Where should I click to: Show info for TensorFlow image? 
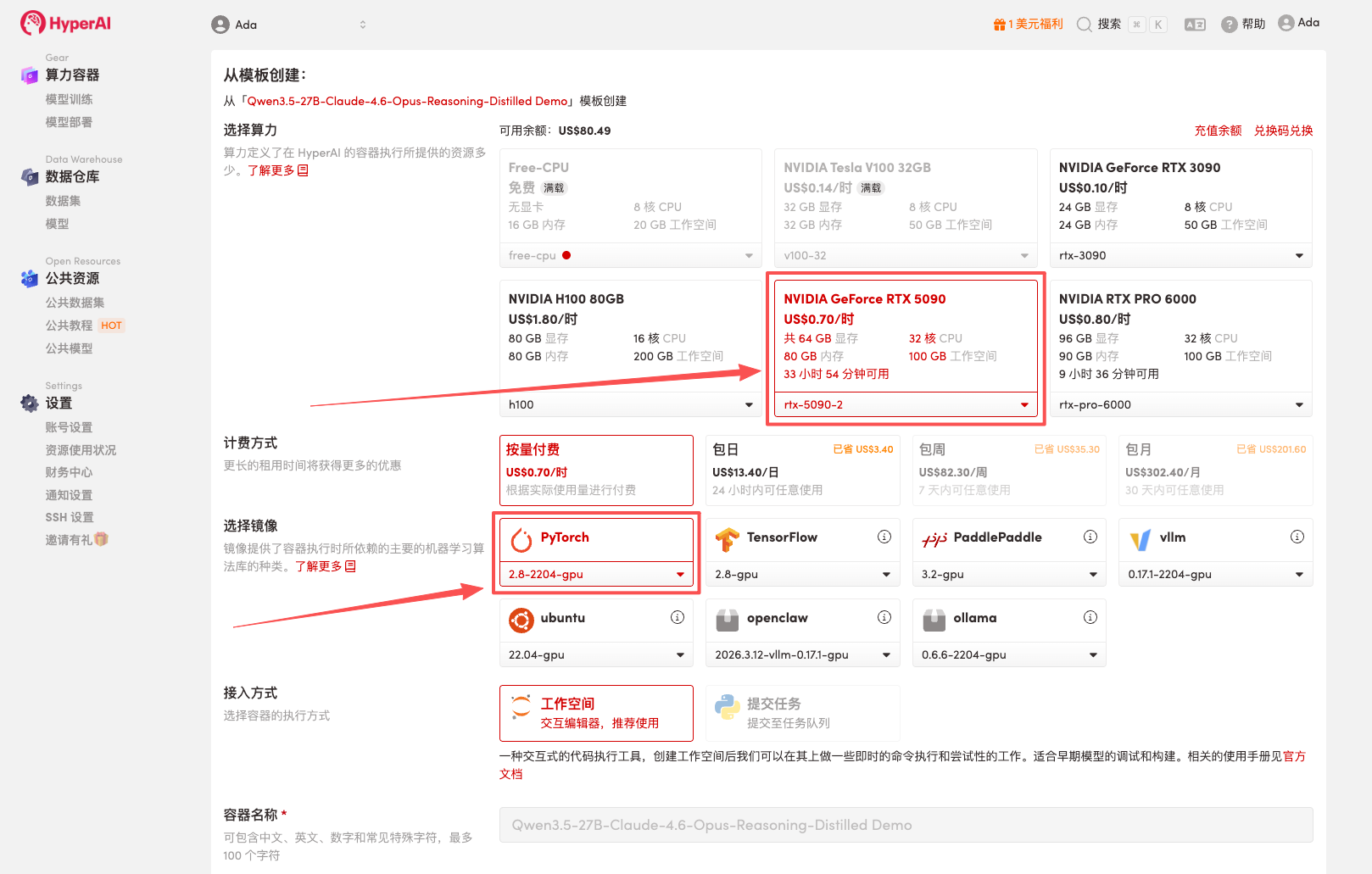pos(884,537)
